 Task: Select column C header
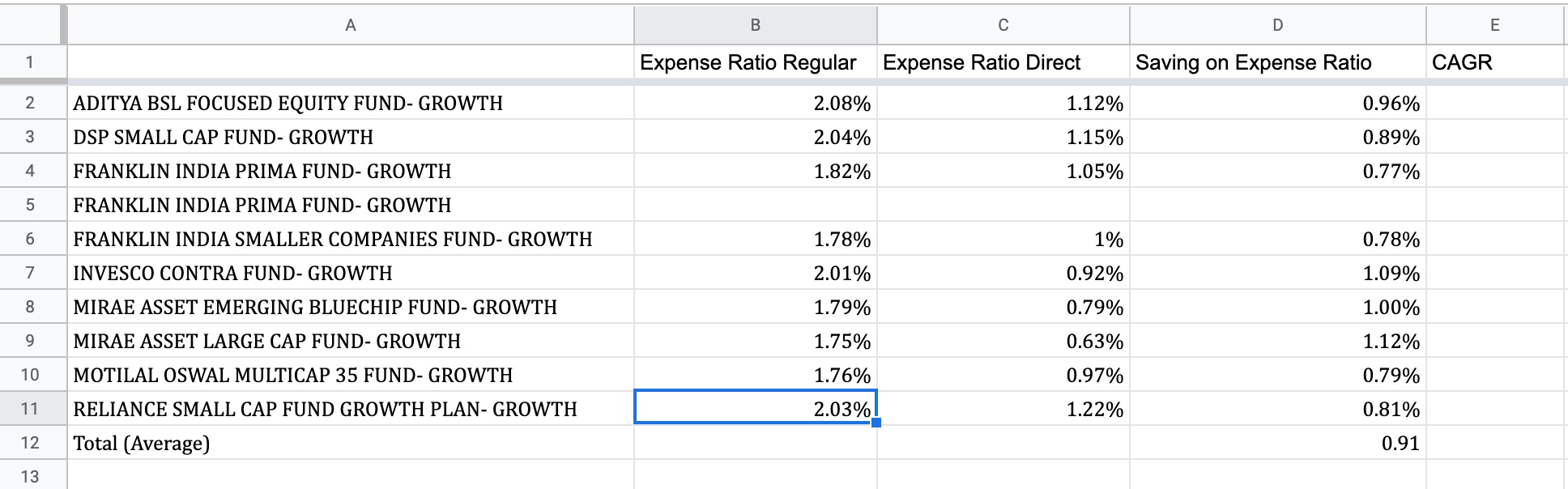(x=1003, y=25)
